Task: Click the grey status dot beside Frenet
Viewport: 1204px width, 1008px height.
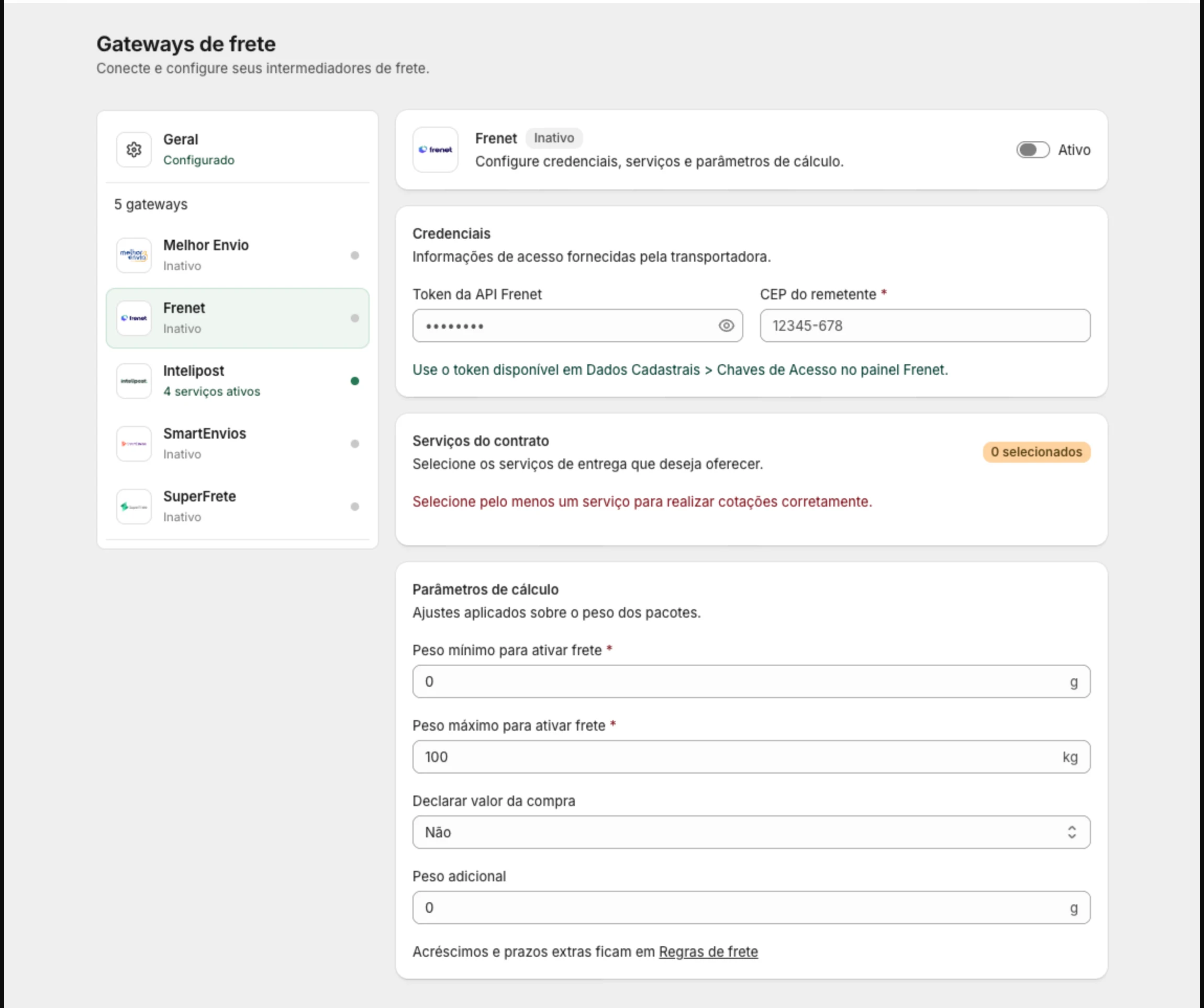Action: pos(355,318)
